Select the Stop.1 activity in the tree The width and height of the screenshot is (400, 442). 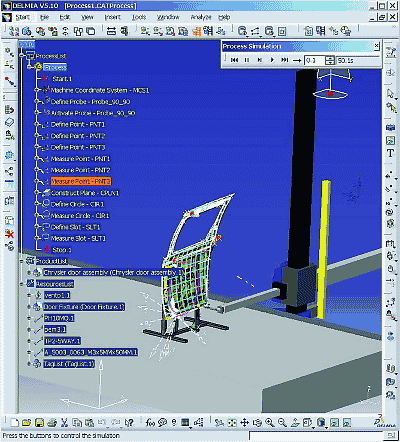tap(62, 250)
